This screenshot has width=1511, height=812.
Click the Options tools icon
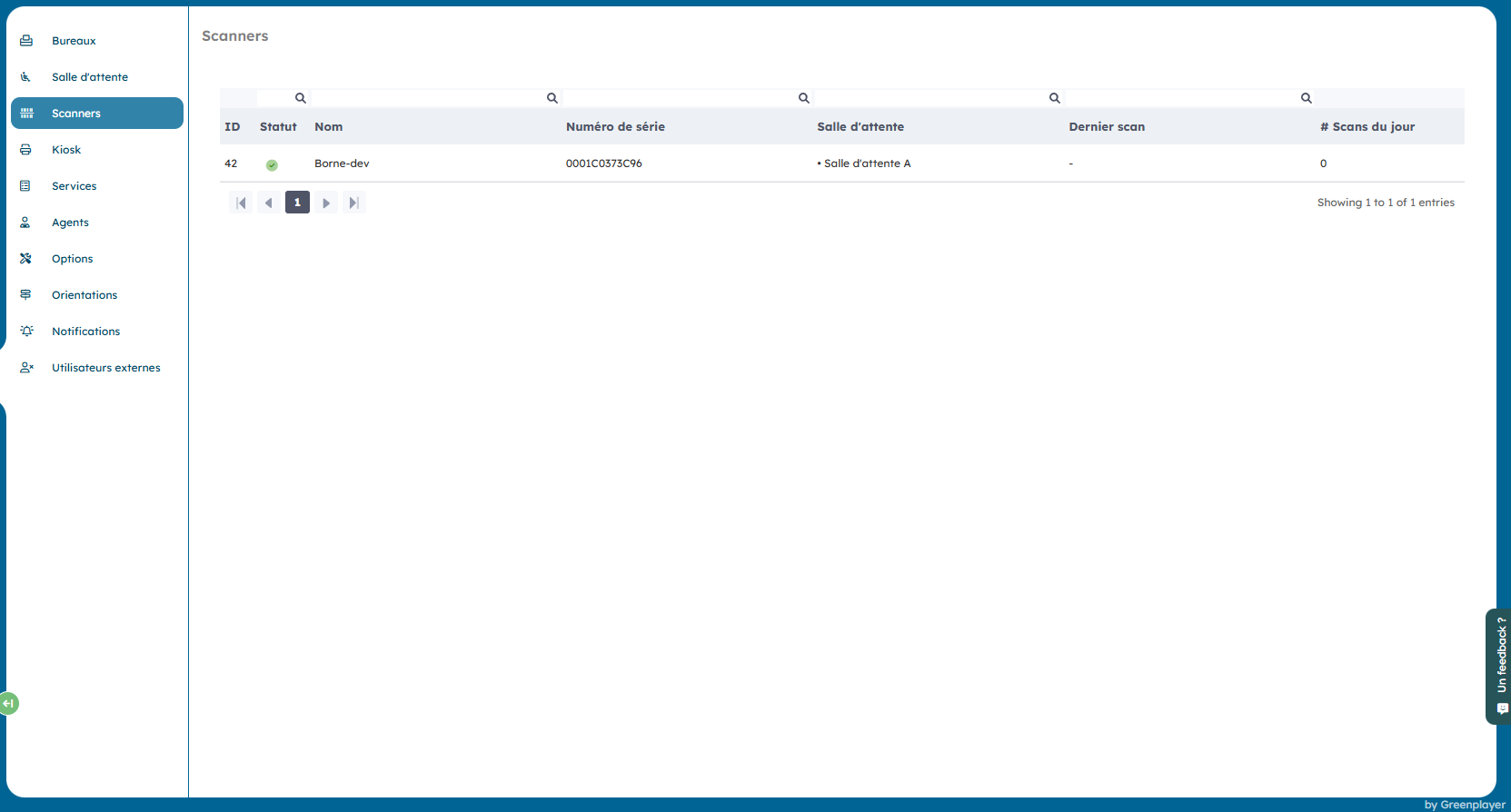(26, 259)
